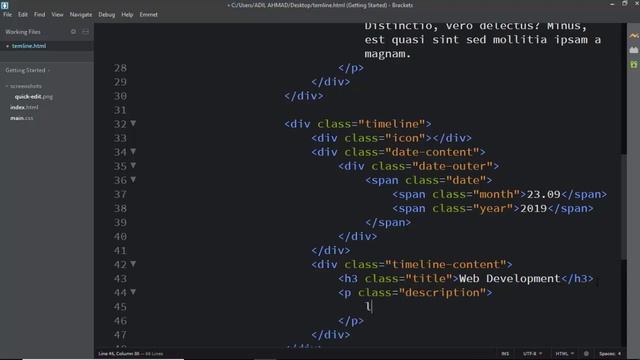Collapse code fold arrow on line 35
This screenshot has width=640, height=360.
tap(133, 165)
